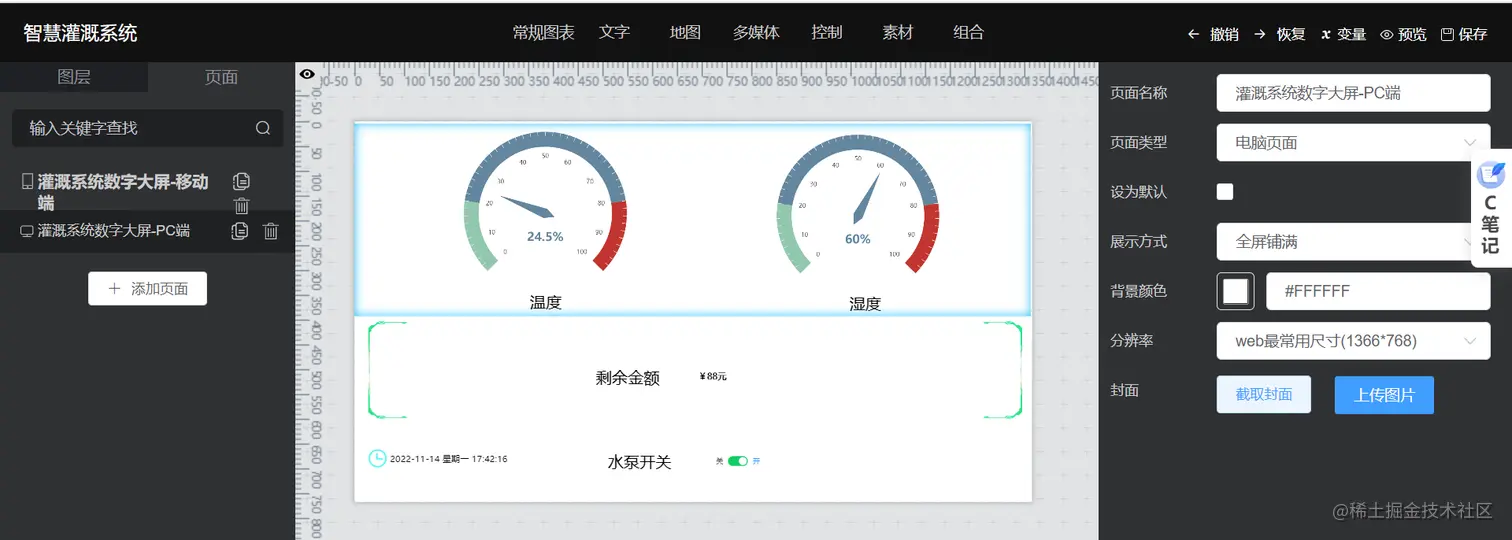Open the 文字 menu
The image size is (1512, 540).
point(615,32)
